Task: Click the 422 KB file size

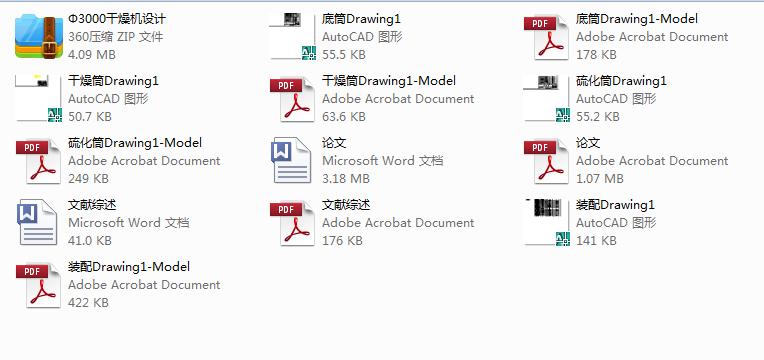Action: [88, 303]
